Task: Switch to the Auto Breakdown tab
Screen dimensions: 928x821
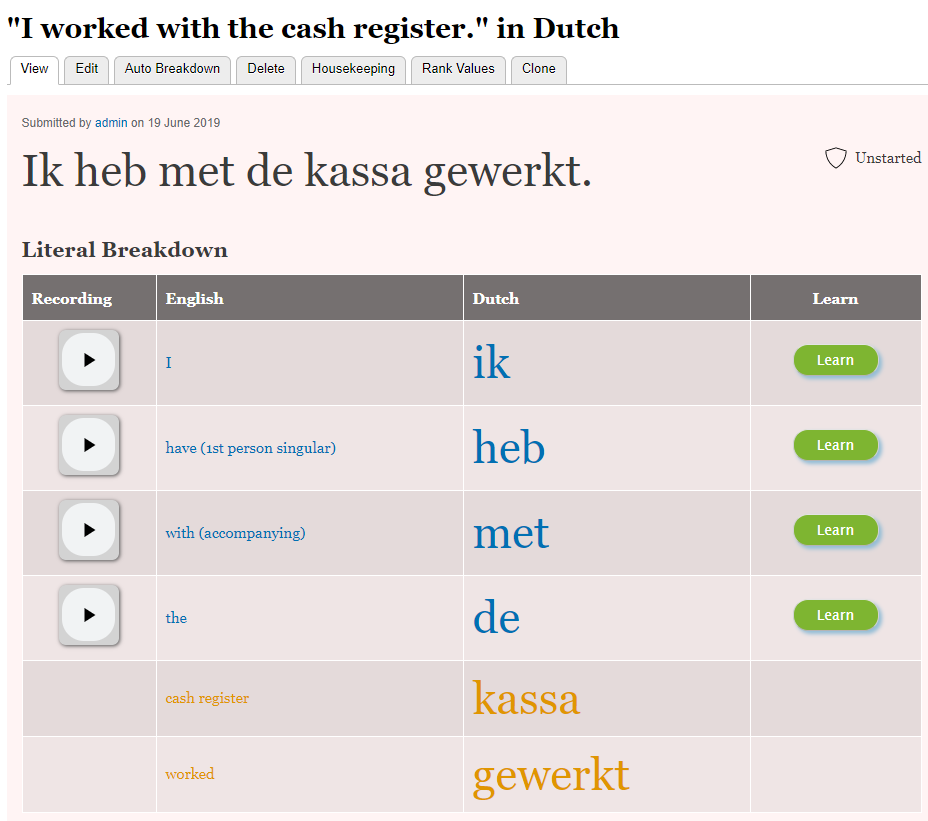Action: (172, 69)
